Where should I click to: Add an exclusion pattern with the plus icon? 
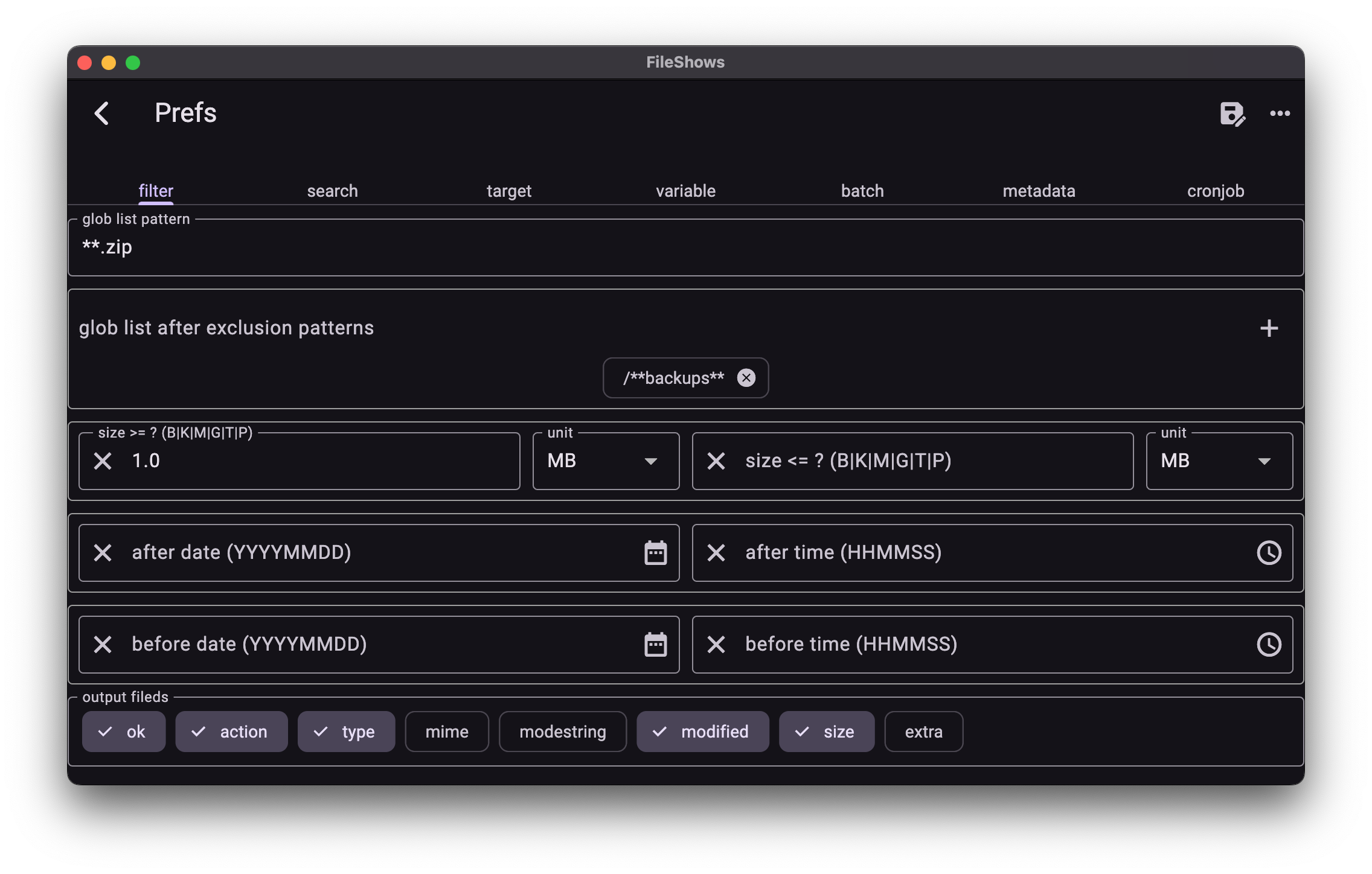tap(1269, 328)
